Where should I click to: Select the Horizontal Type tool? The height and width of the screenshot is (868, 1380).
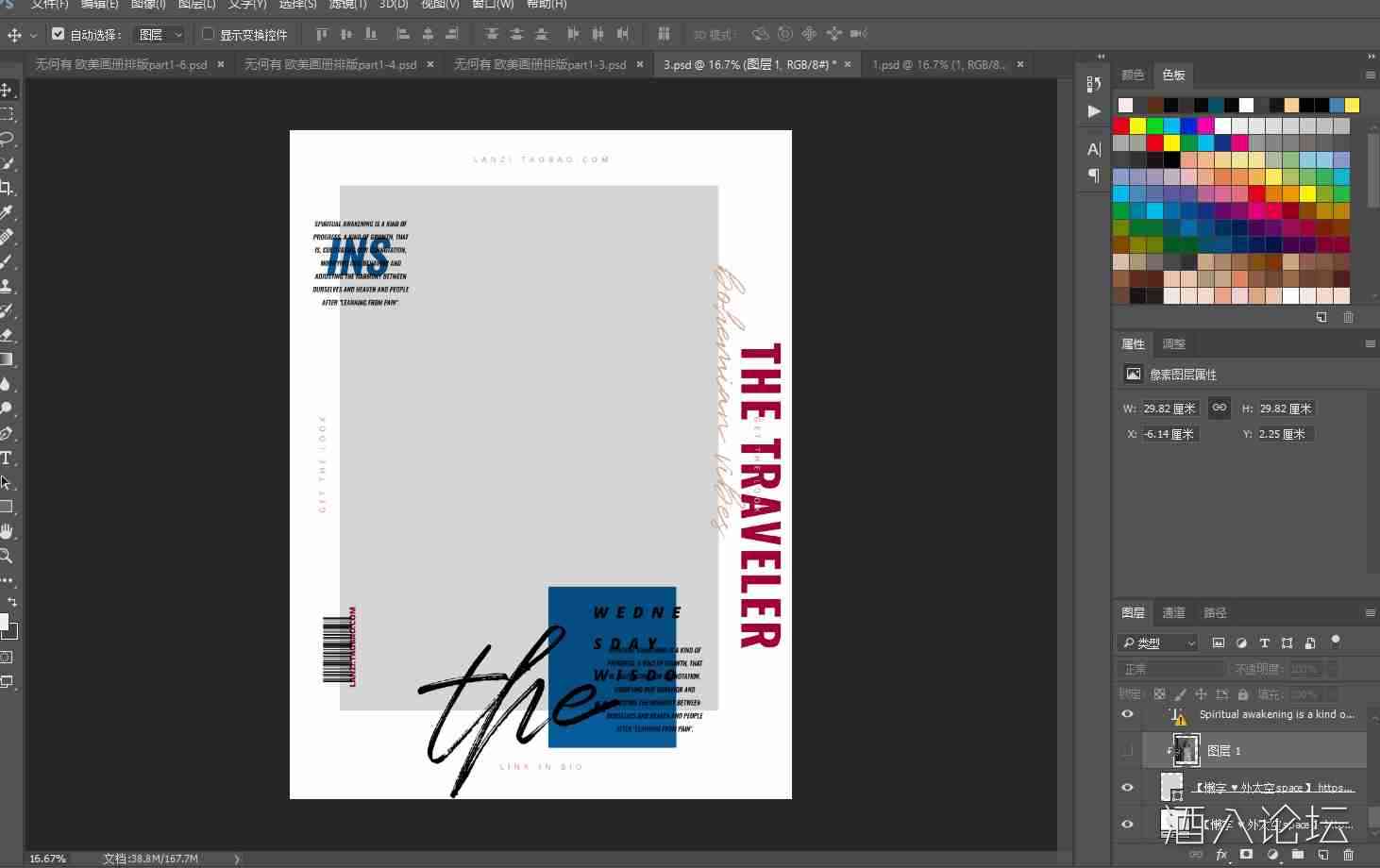click(x=7, y=459)
